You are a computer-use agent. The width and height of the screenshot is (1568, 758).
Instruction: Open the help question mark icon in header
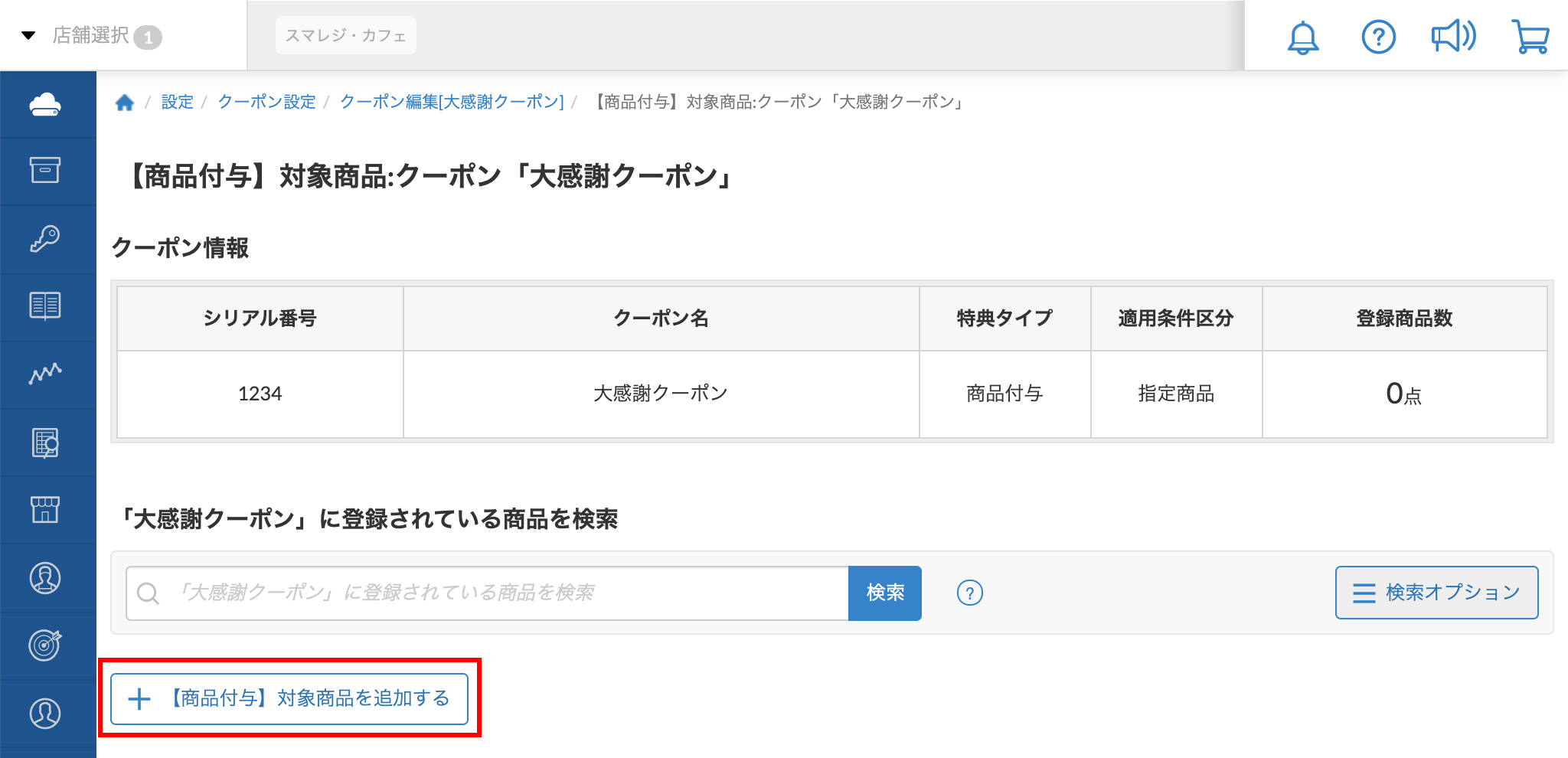(x=1378, y=37)
